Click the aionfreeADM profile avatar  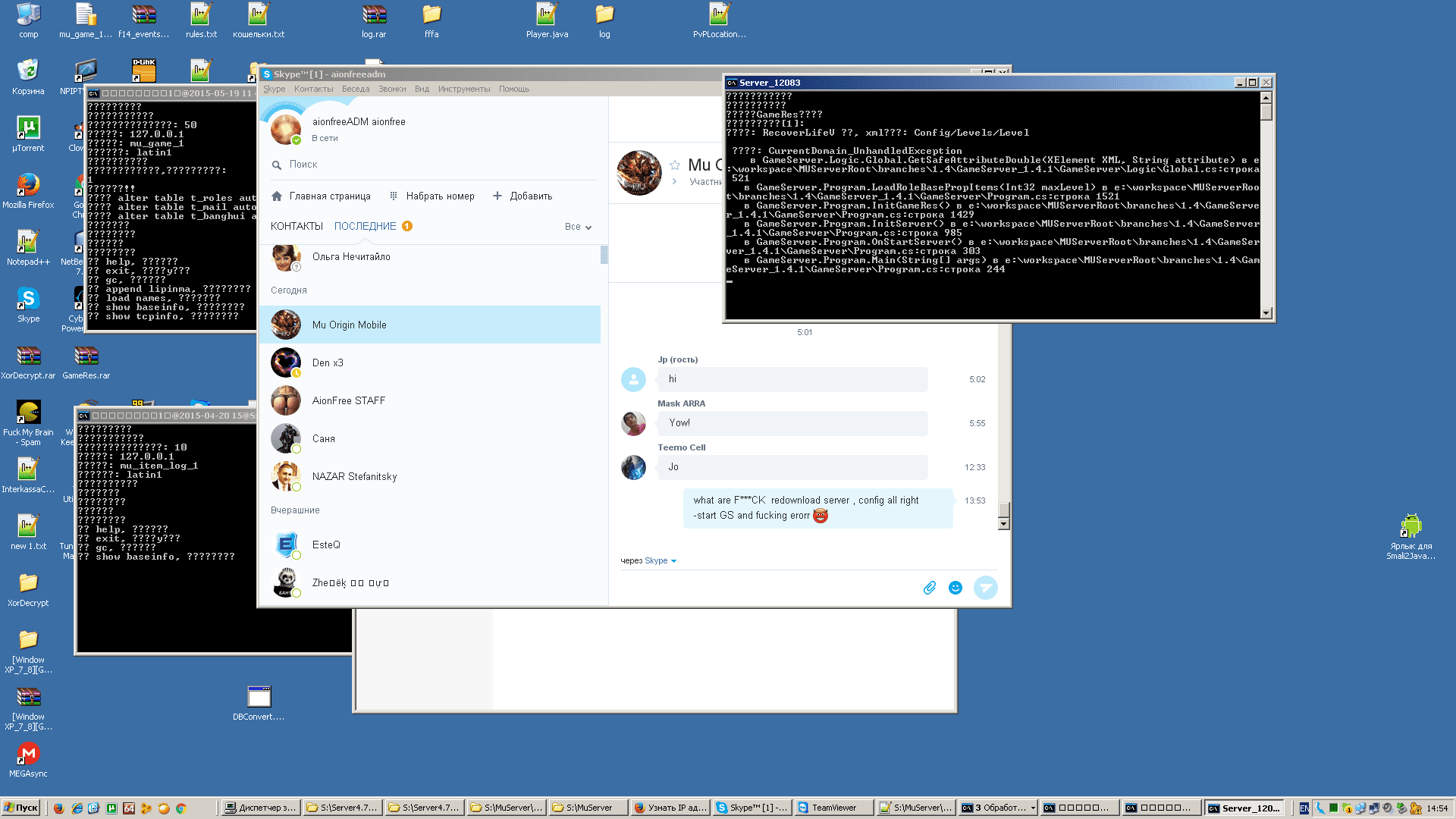tap(286, 129)
